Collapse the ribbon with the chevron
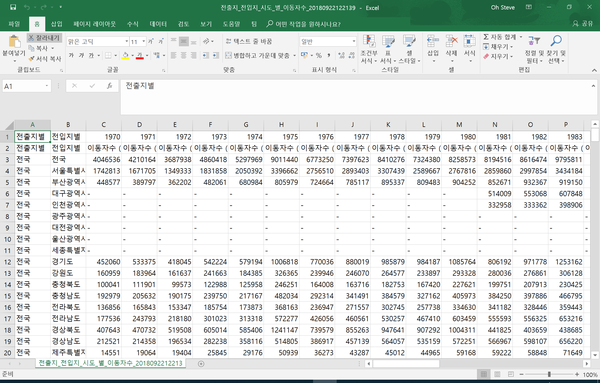 click(594, 70)
